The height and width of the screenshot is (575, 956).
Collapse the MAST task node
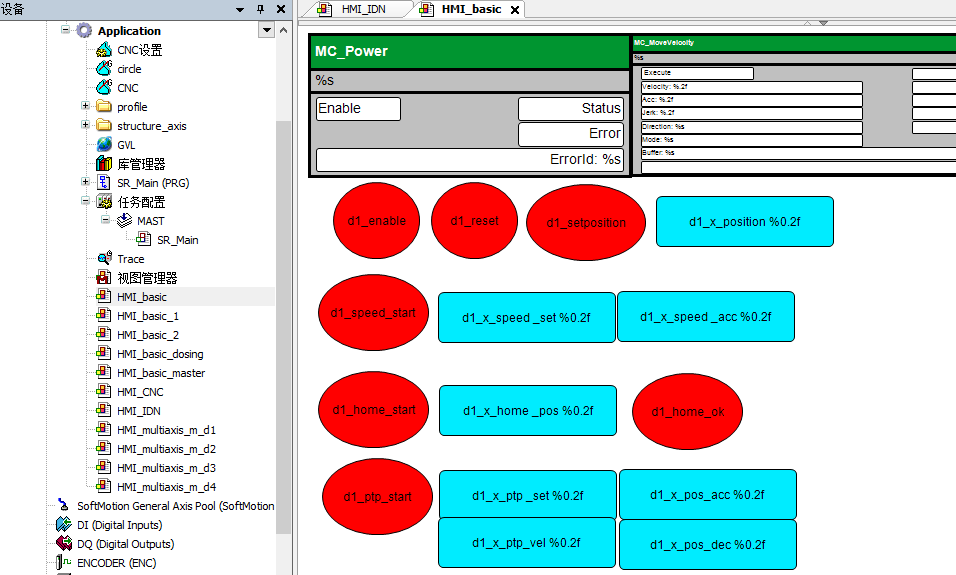pos(105,221)
